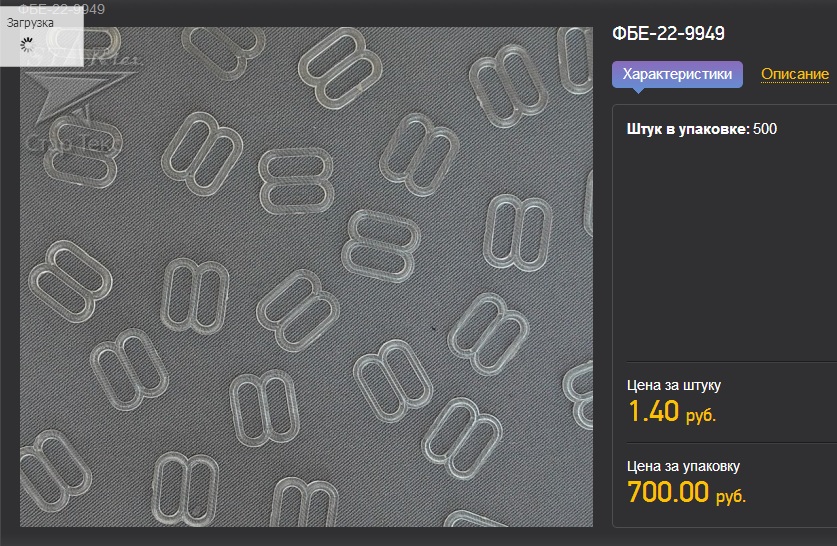Click the 1.40 руб. unit price

(x=654, y=411)
